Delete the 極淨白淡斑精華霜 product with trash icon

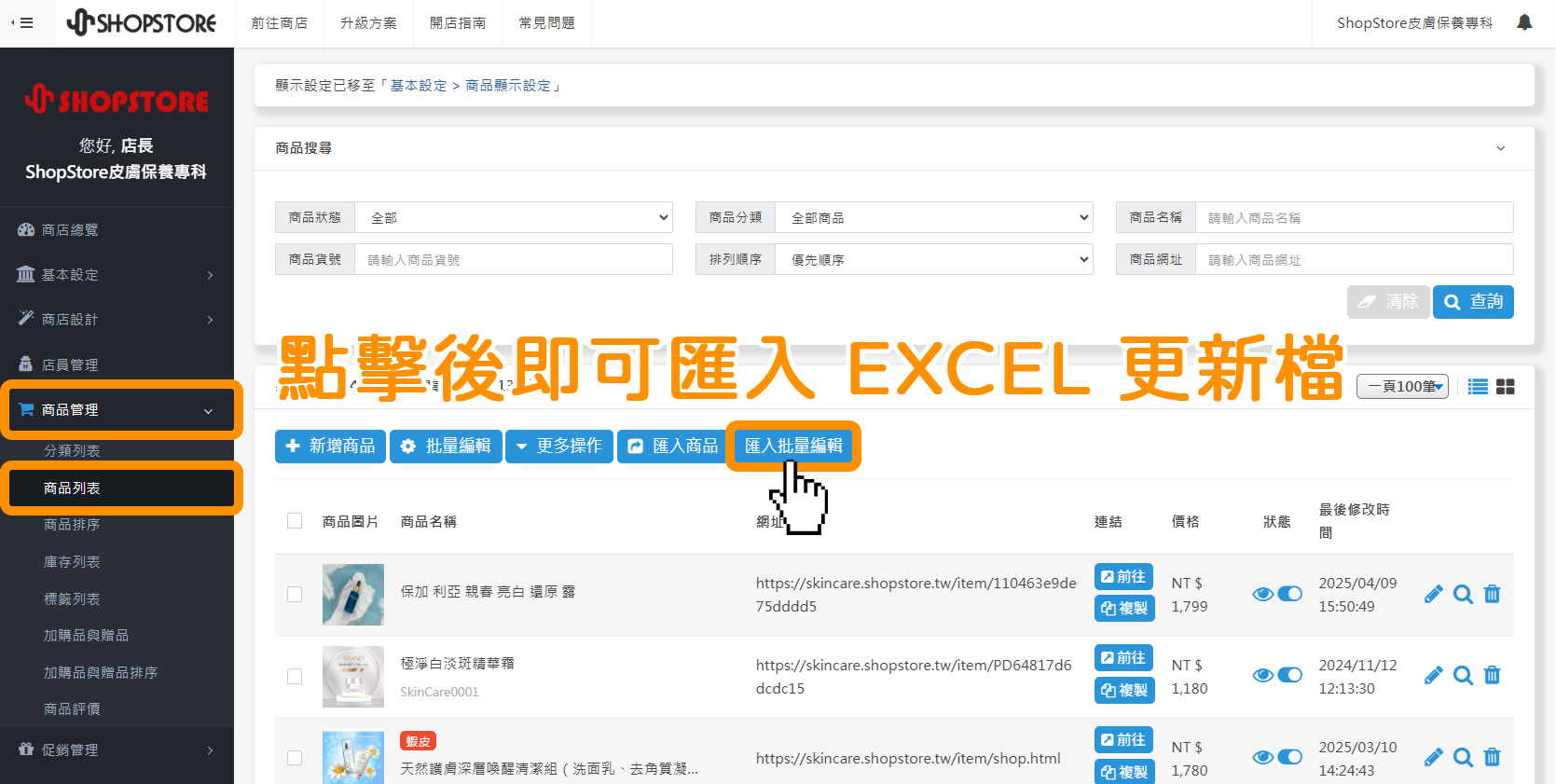[1493, 675]
